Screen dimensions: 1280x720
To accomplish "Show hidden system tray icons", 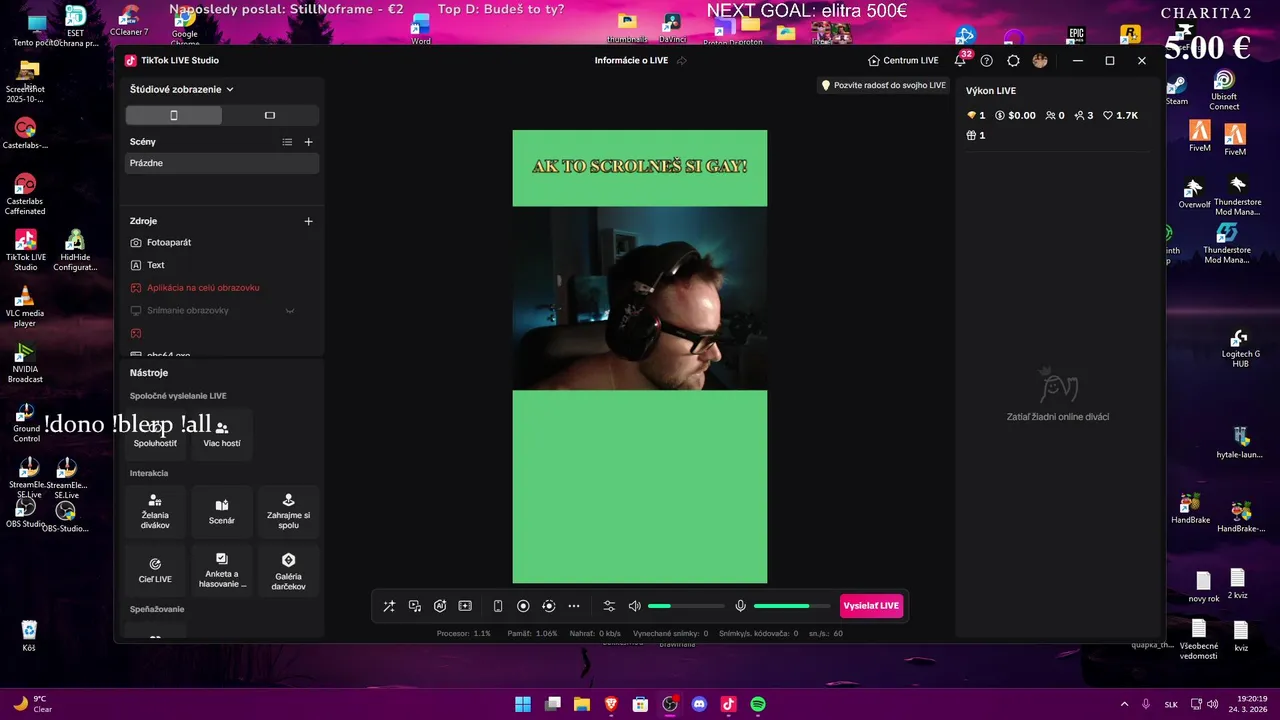I will point(1124,704).
